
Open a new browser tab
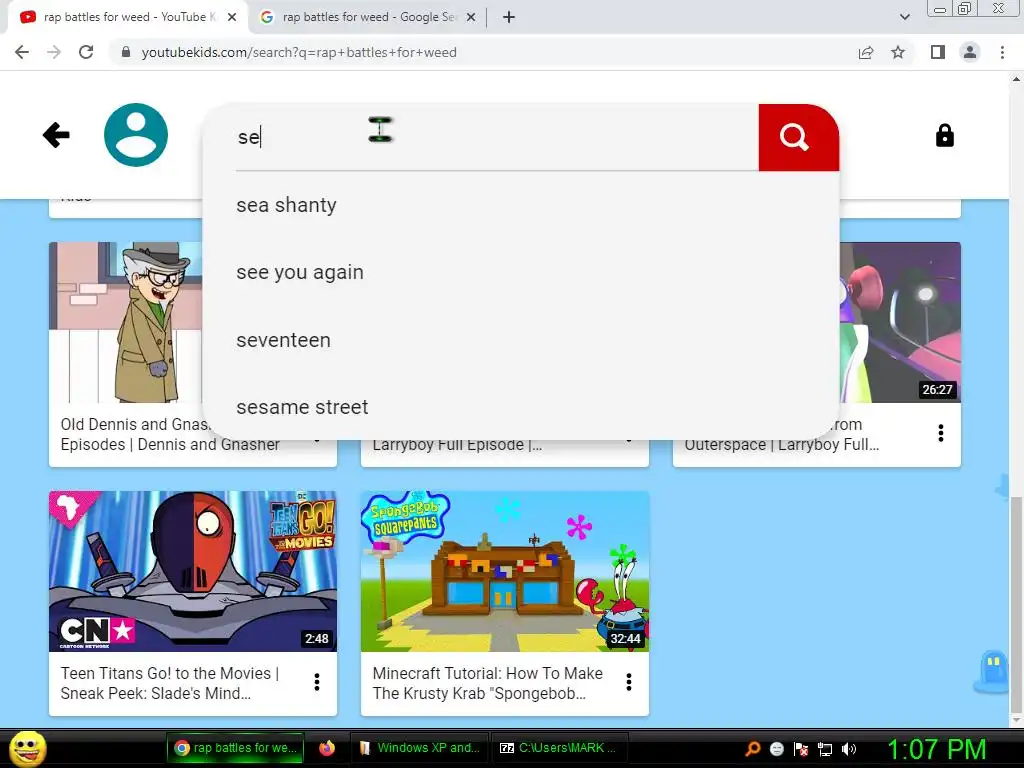coord(509,18)
